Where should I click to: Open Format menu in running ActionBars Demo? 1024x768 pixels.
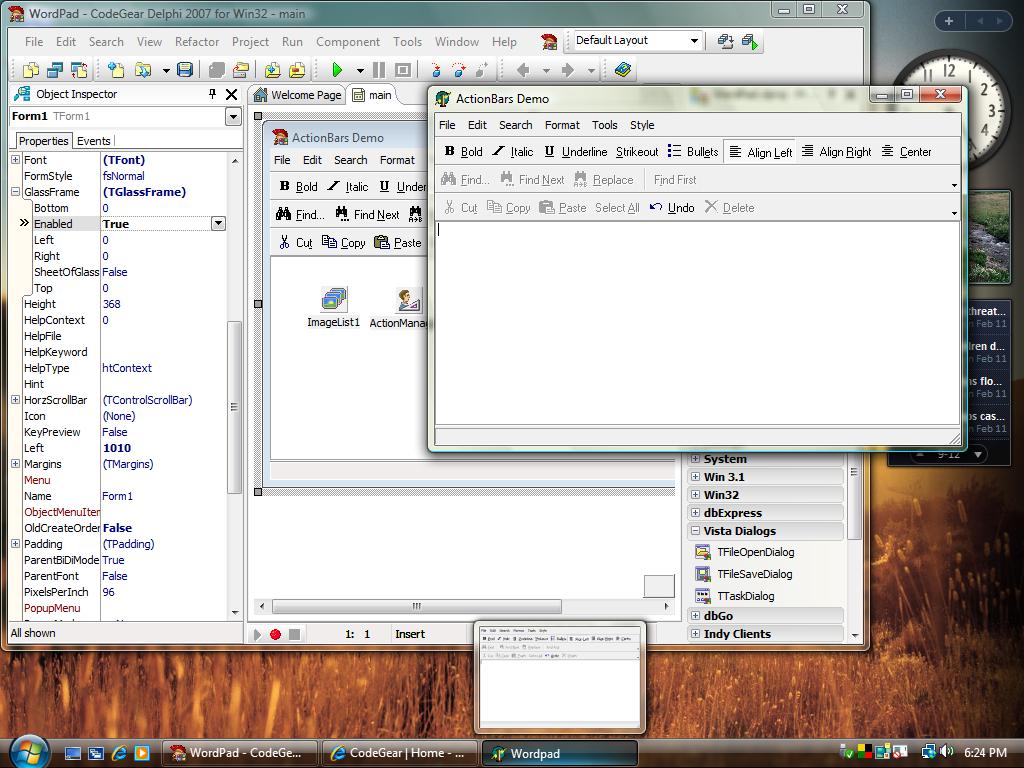562,125
